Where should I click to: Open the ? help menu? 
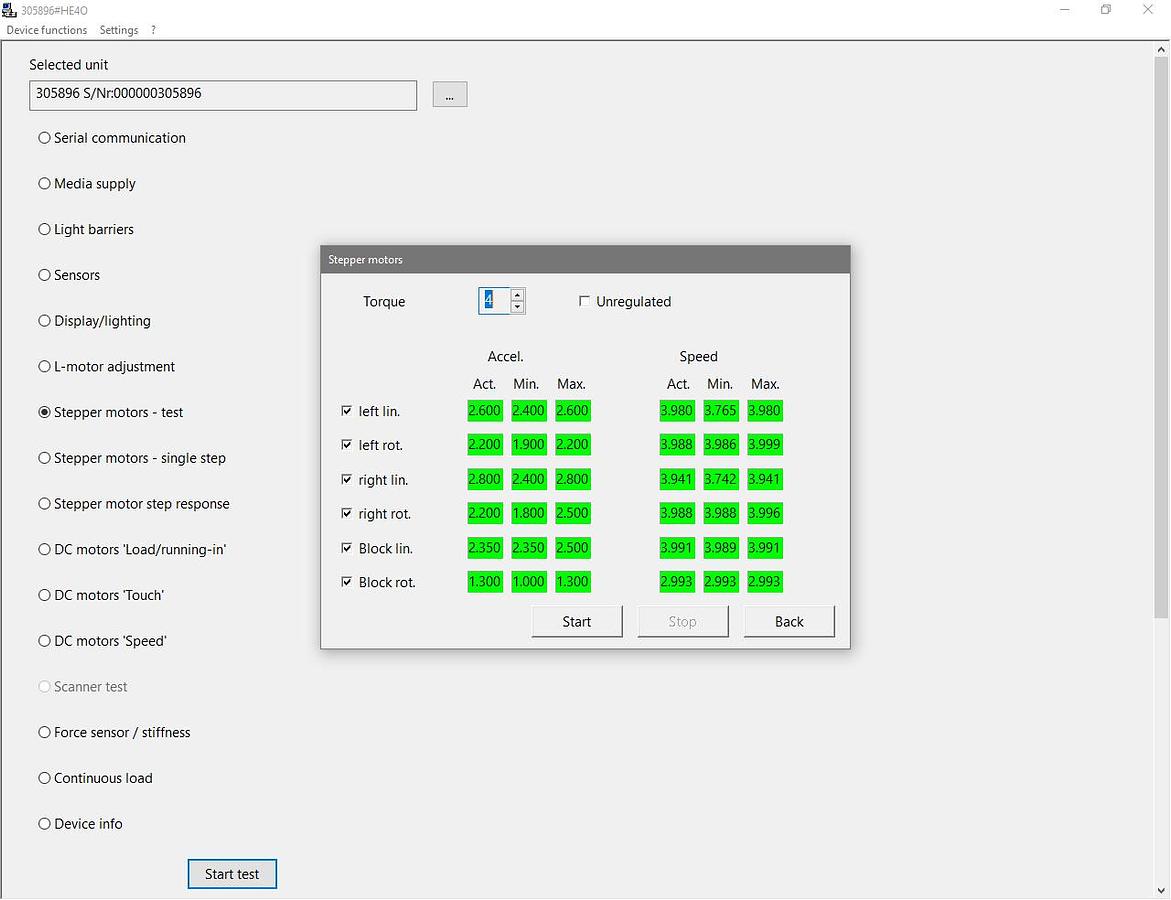[x=154, y=30]
